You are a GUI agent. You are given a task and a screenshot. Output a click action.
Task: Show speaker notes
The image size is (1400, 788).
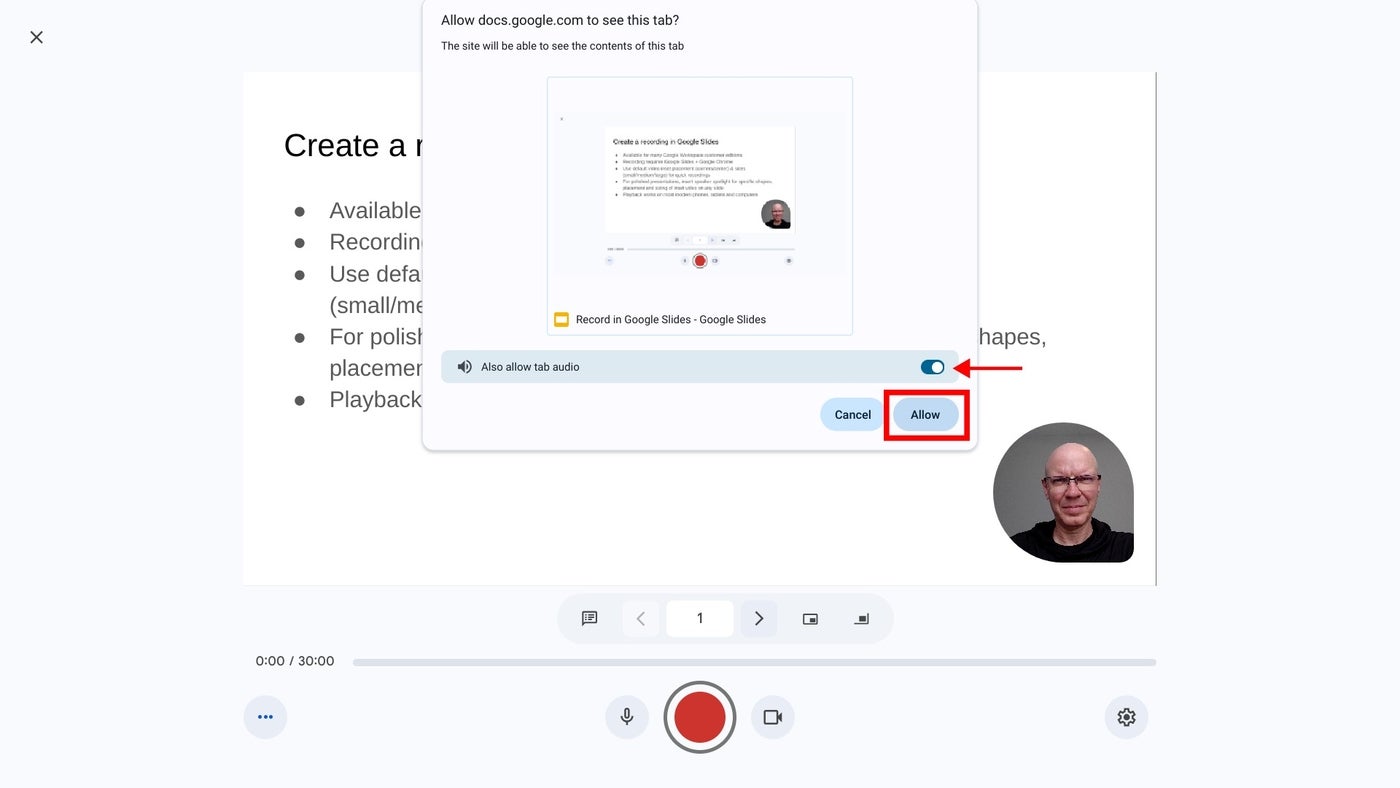point(590,619)
